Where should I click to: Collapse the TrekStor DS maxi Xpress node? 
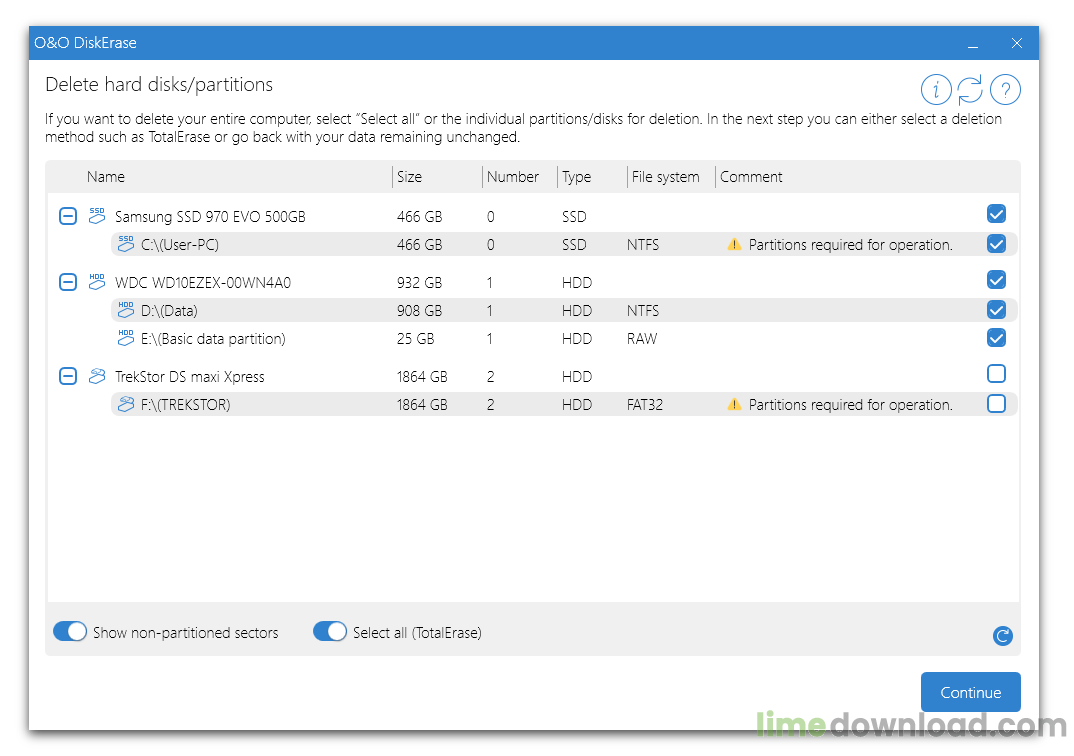68,376
